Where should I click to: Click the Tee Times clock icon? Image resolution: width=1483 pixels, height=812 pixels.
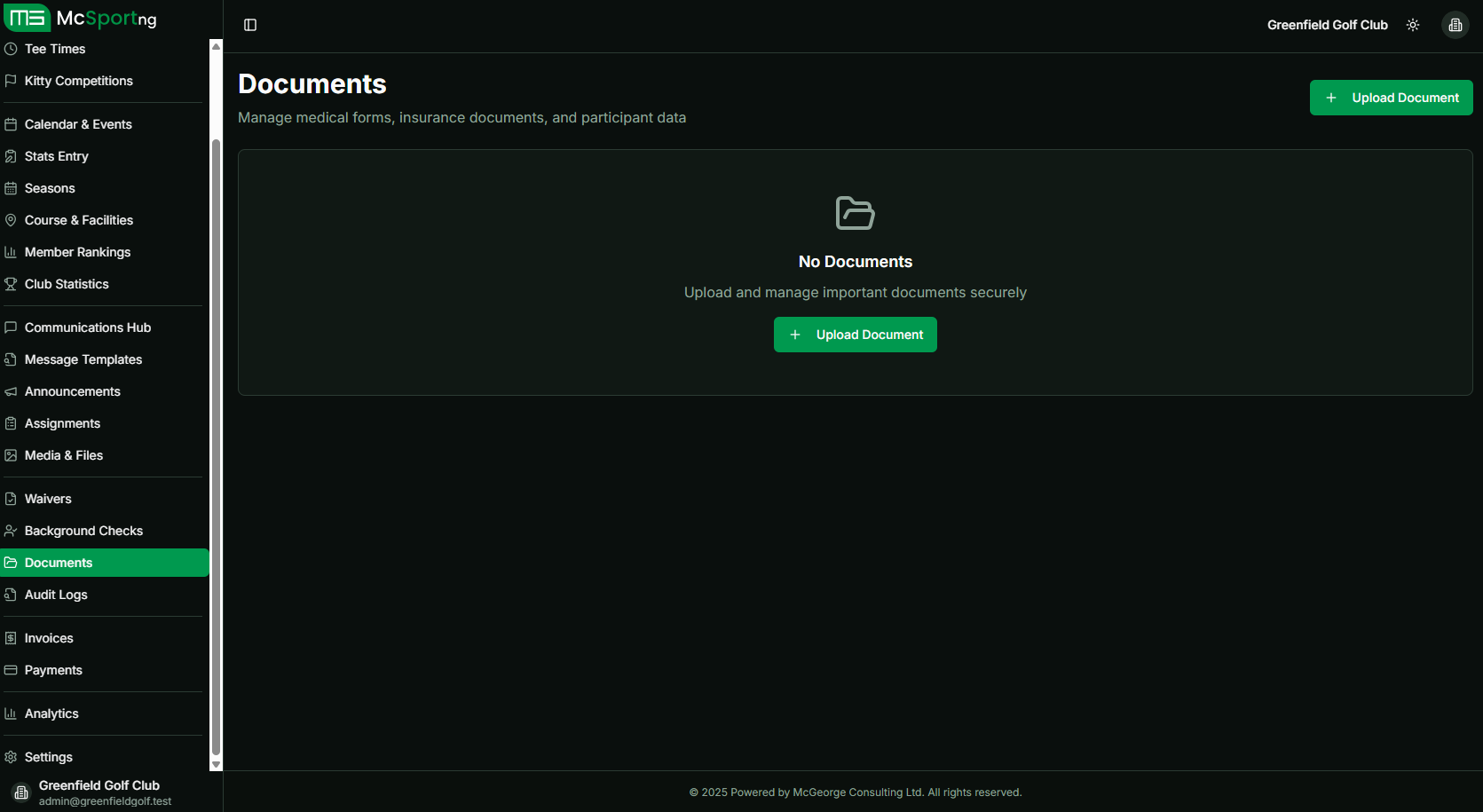[x=11, y=49]
